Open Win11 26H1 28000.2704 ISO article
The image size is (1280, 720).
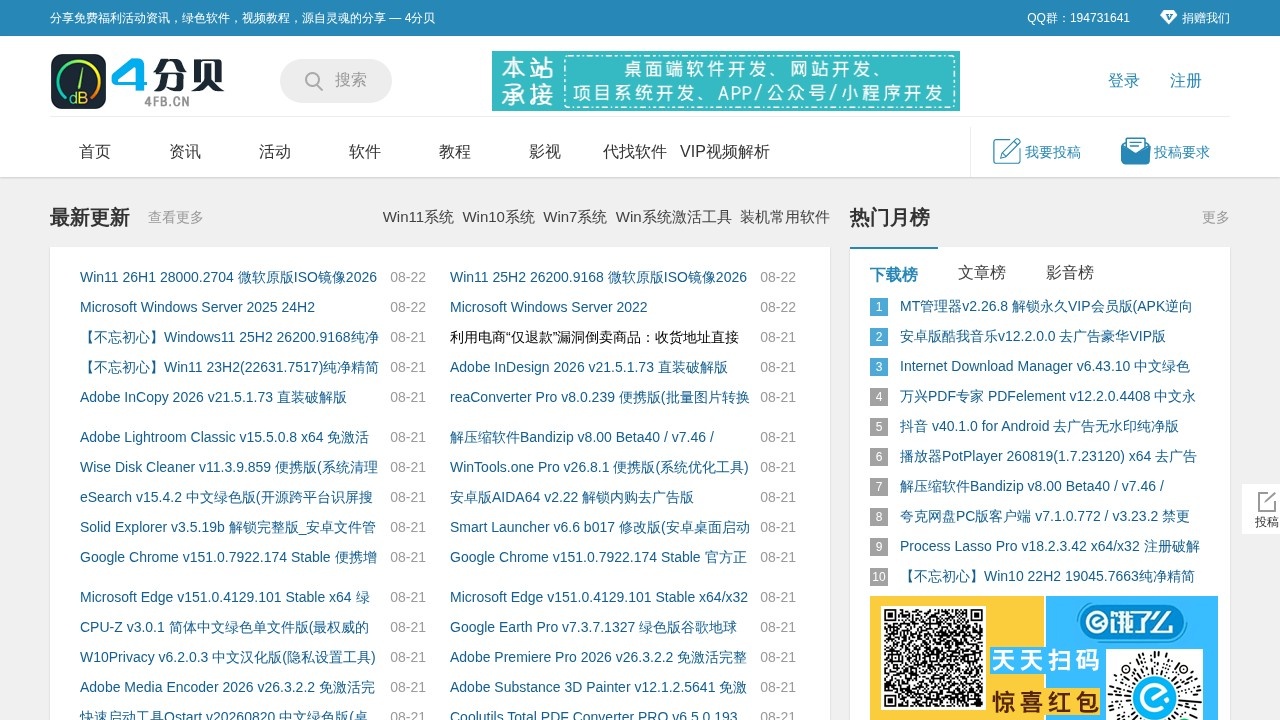[x=228, y=277]
